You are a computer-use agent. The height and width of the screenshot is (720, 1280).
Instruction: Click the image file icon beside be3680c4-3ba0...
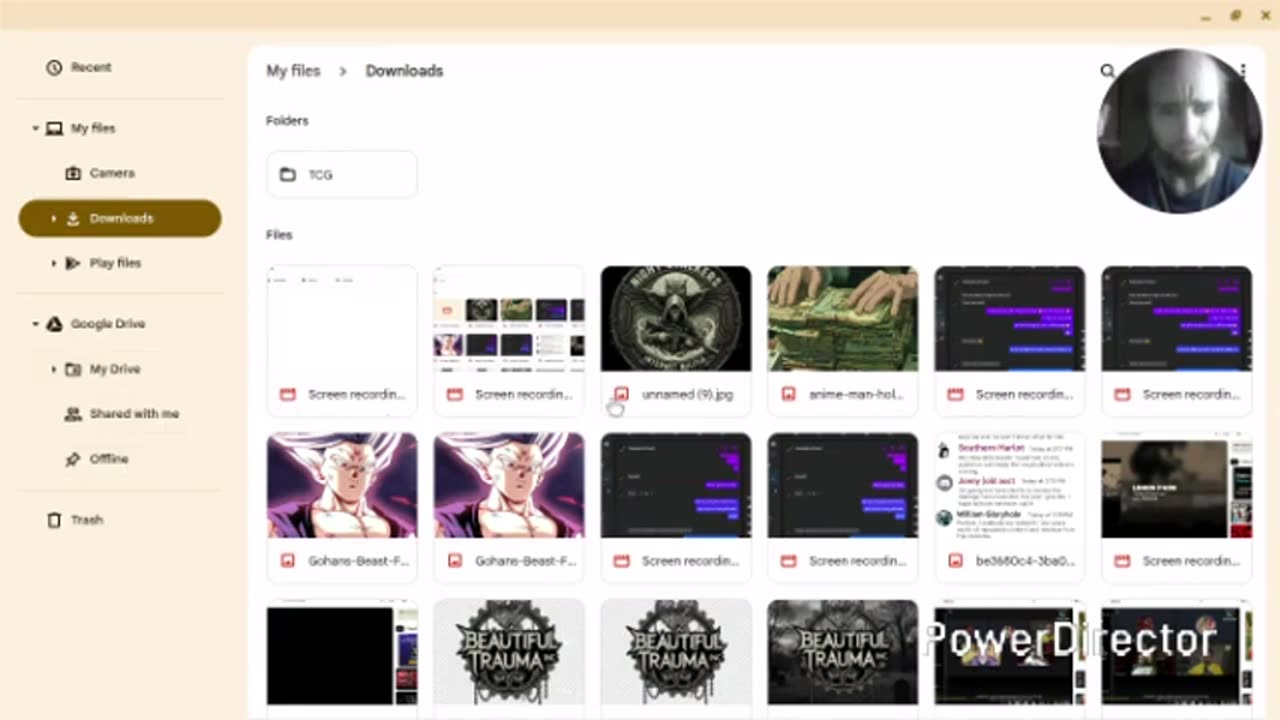coord(955,561)
